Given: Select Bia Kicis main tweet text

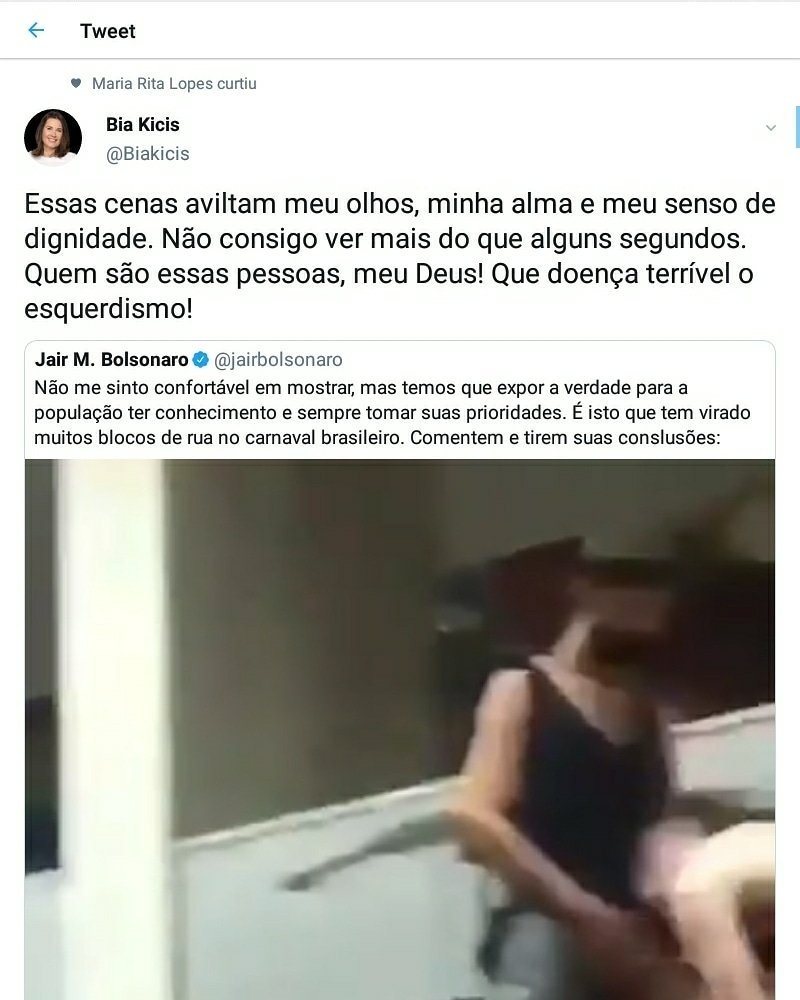Looking at the screenshot, I should [x=400, y=256].
